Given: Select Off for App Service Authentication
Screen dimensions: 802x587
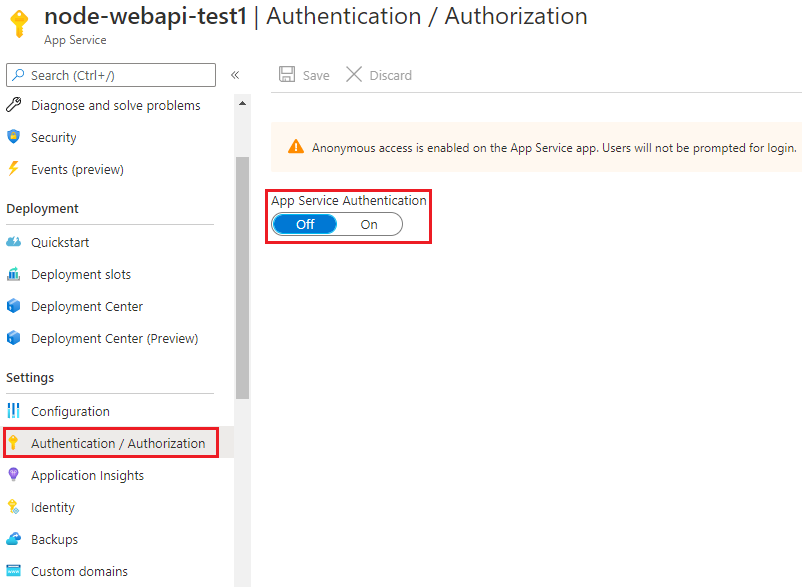Looking at the screenshot, I should click(305, 224).
